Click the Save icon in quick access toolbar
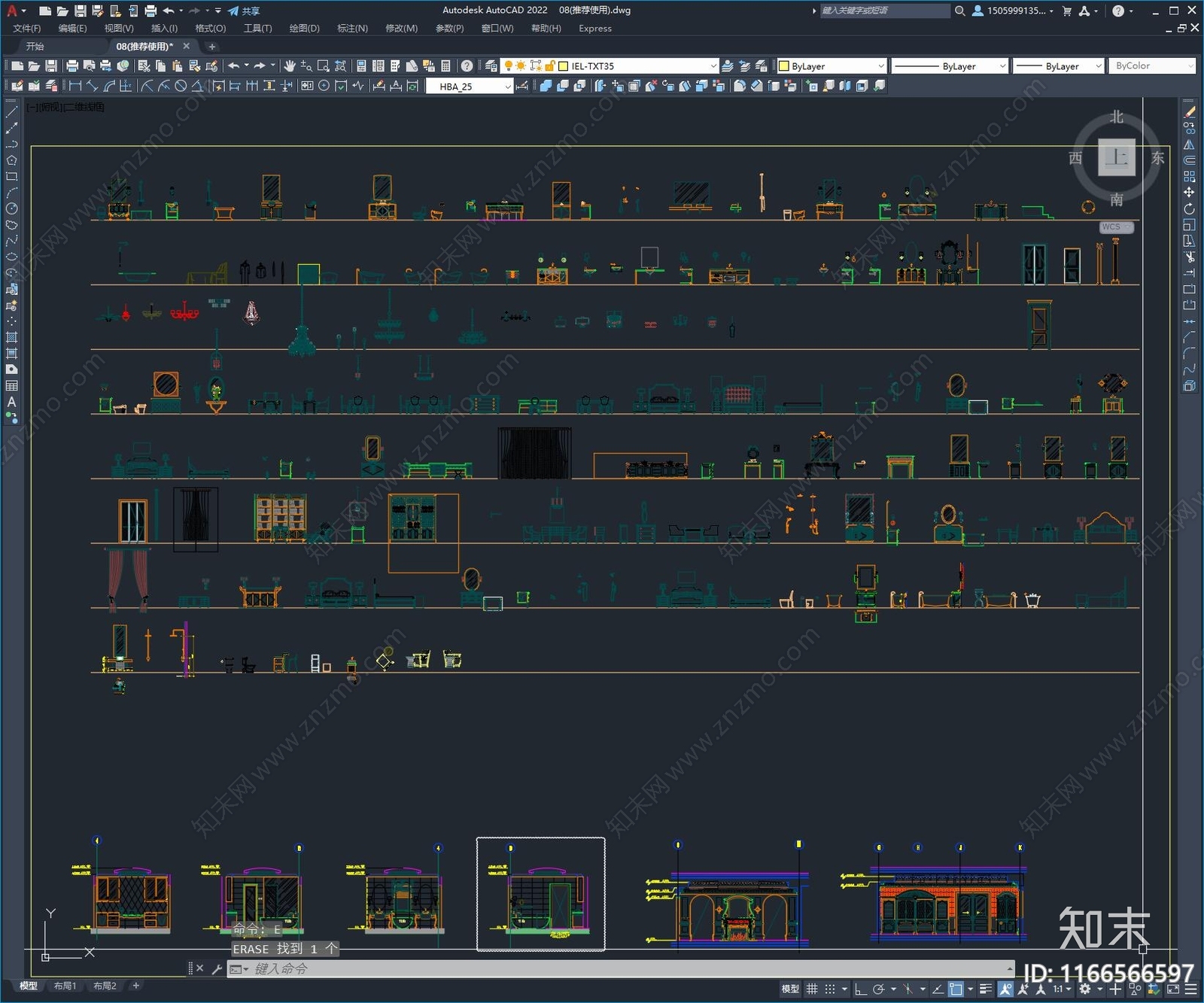This screenshot has width=1204, height=1003. pyautogui.click(x=80, y=11)
